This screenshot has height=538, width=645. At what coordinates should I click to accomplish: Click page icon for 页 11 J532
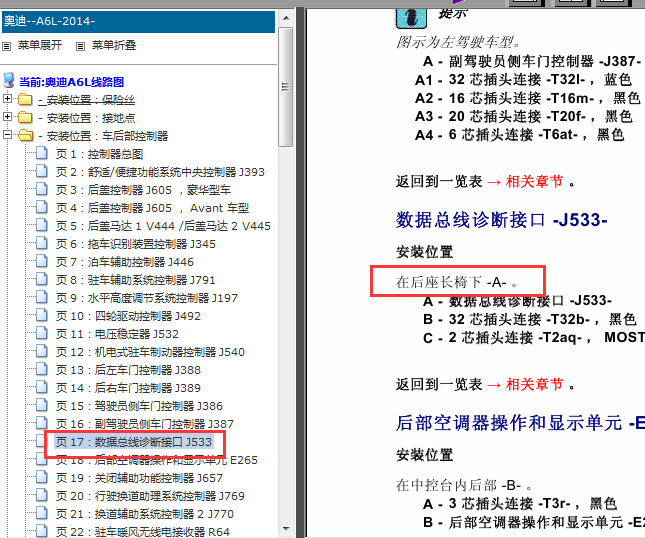(42, 333)
